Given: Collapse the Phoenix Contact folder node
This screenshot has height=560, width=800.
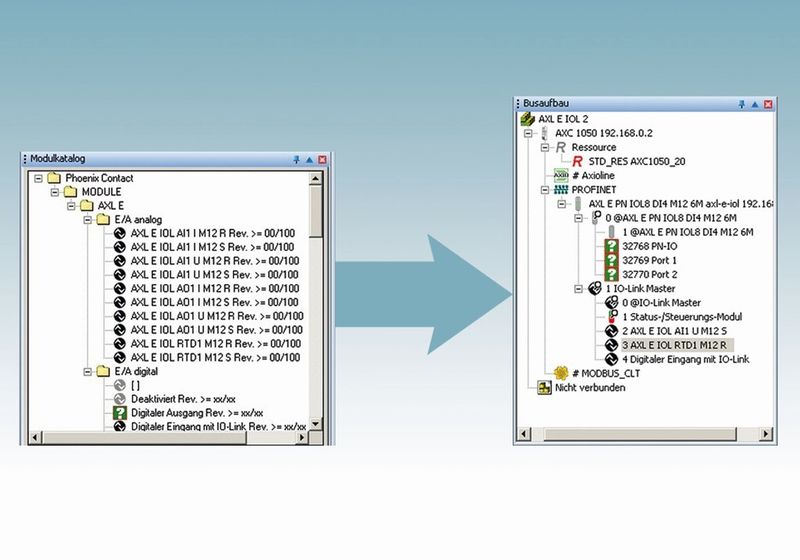Looking at the screenshot, I should (x=38, y=179).
